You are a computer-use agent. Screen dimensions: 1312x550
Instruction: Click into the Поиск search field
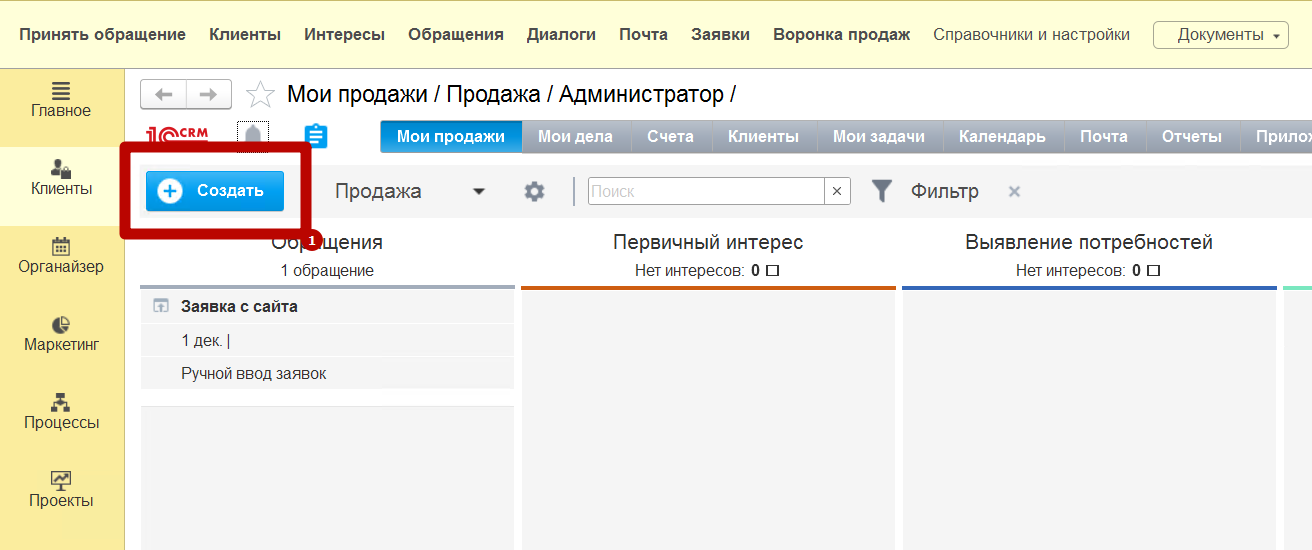[705, 192]
